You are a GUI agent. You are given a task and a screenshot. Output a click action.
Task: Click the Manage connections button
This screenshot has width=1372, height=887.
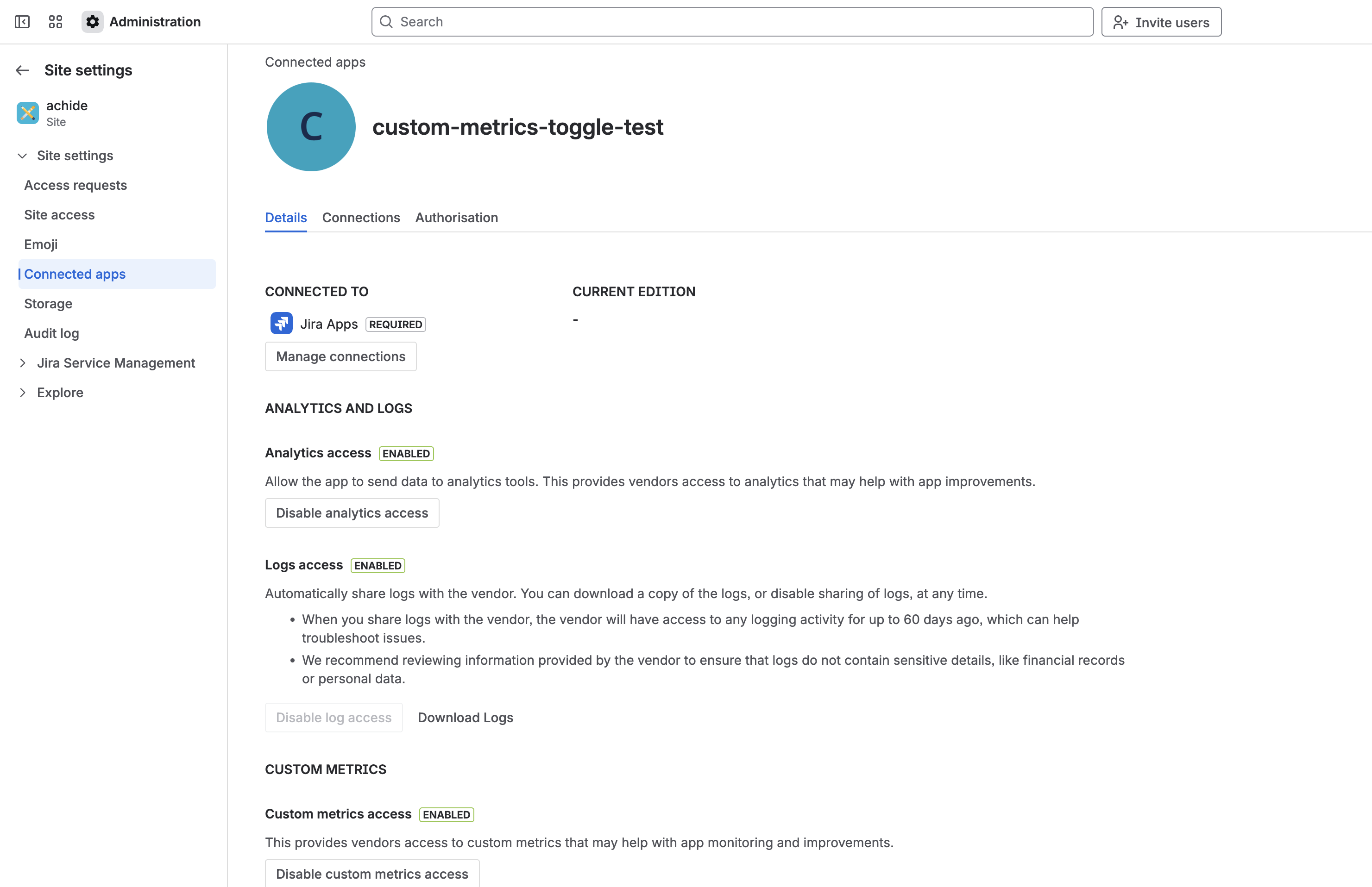pyautogui.click(x=340, y=356)
